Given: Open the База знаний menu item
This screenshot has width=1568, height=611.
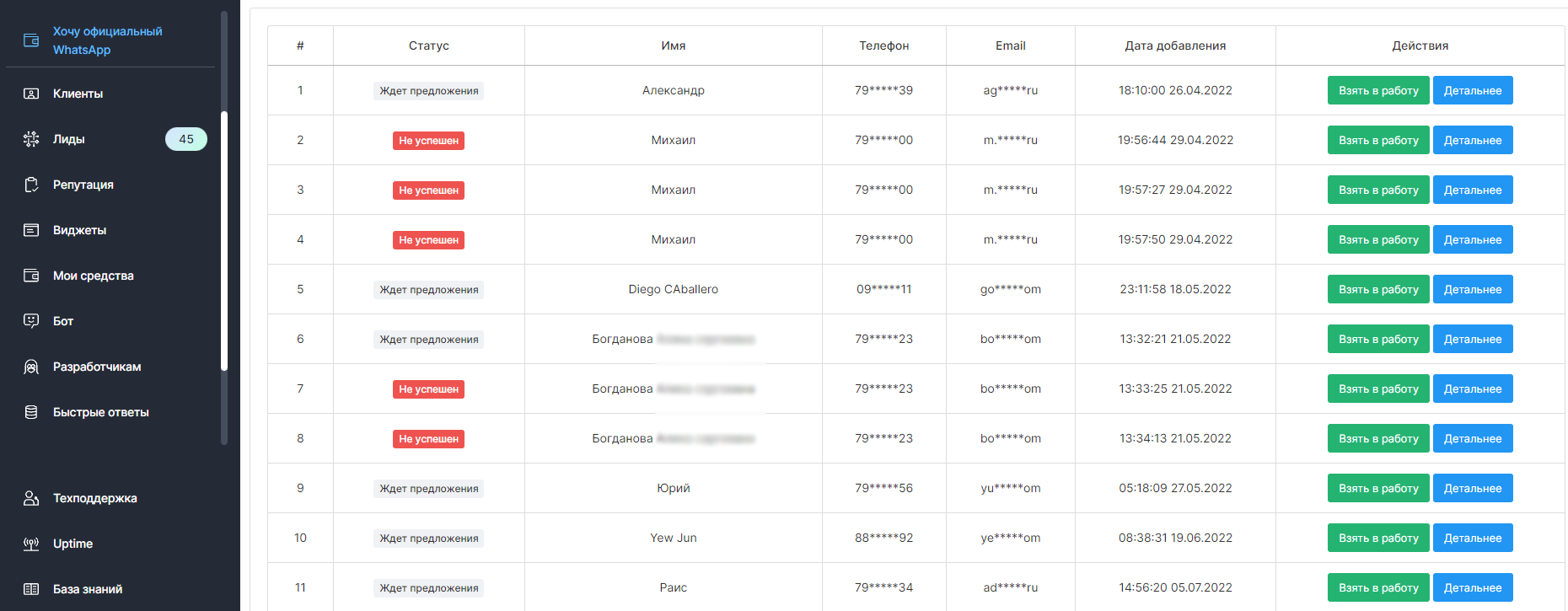Looking at the screenshot, I should click(x=88, y=589).
